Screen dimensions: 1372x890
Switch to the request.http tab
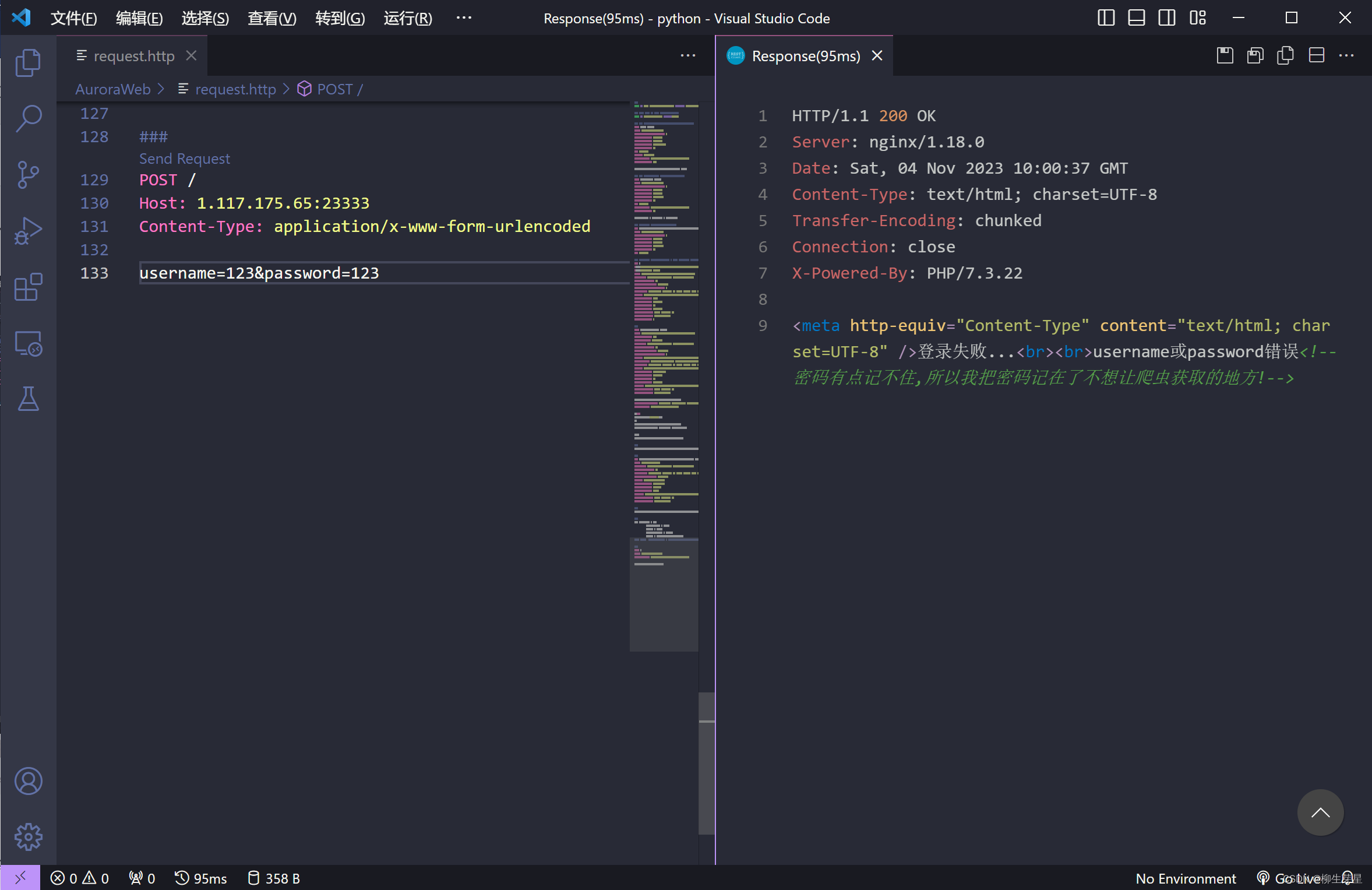[x=133, y=56]
